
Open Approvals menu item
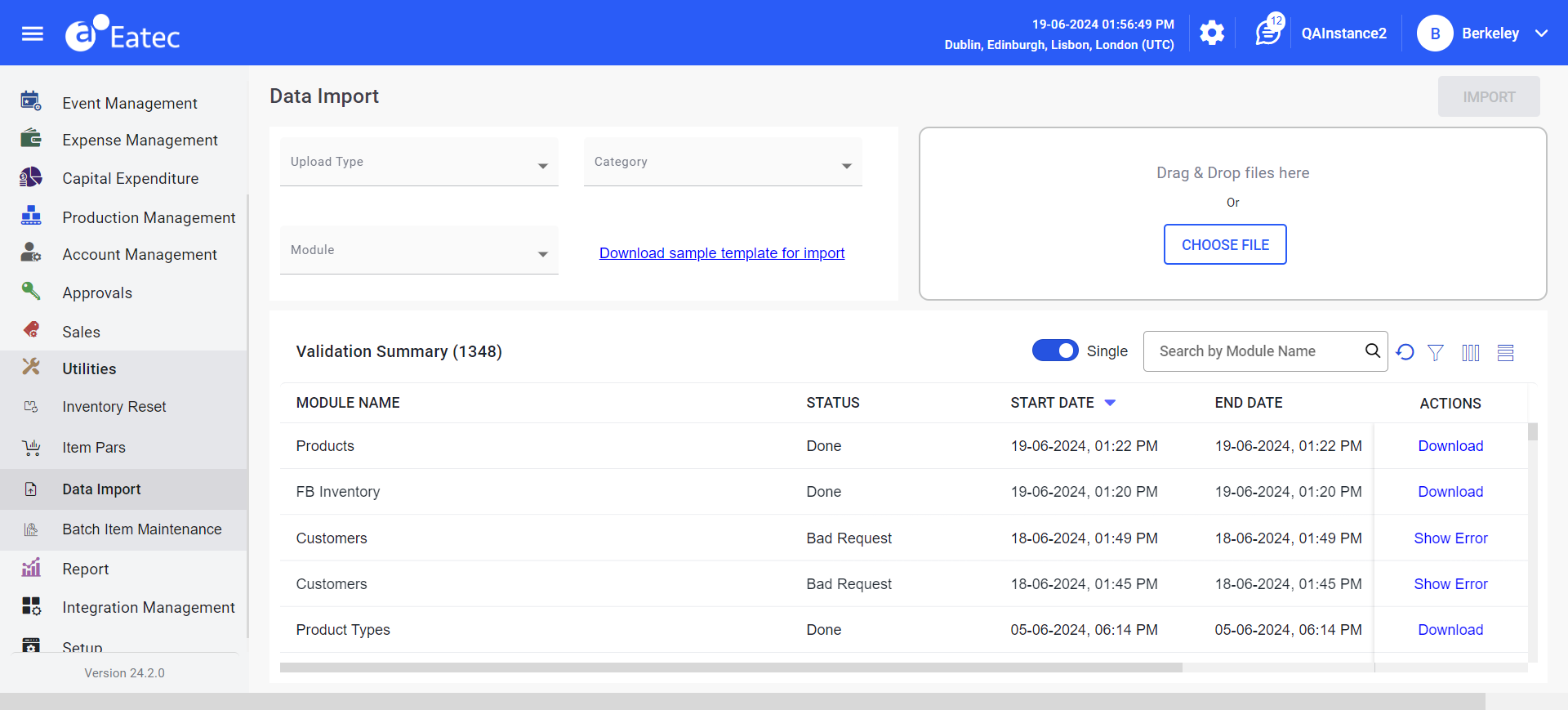pyautogui.click(x=97, y=292)
